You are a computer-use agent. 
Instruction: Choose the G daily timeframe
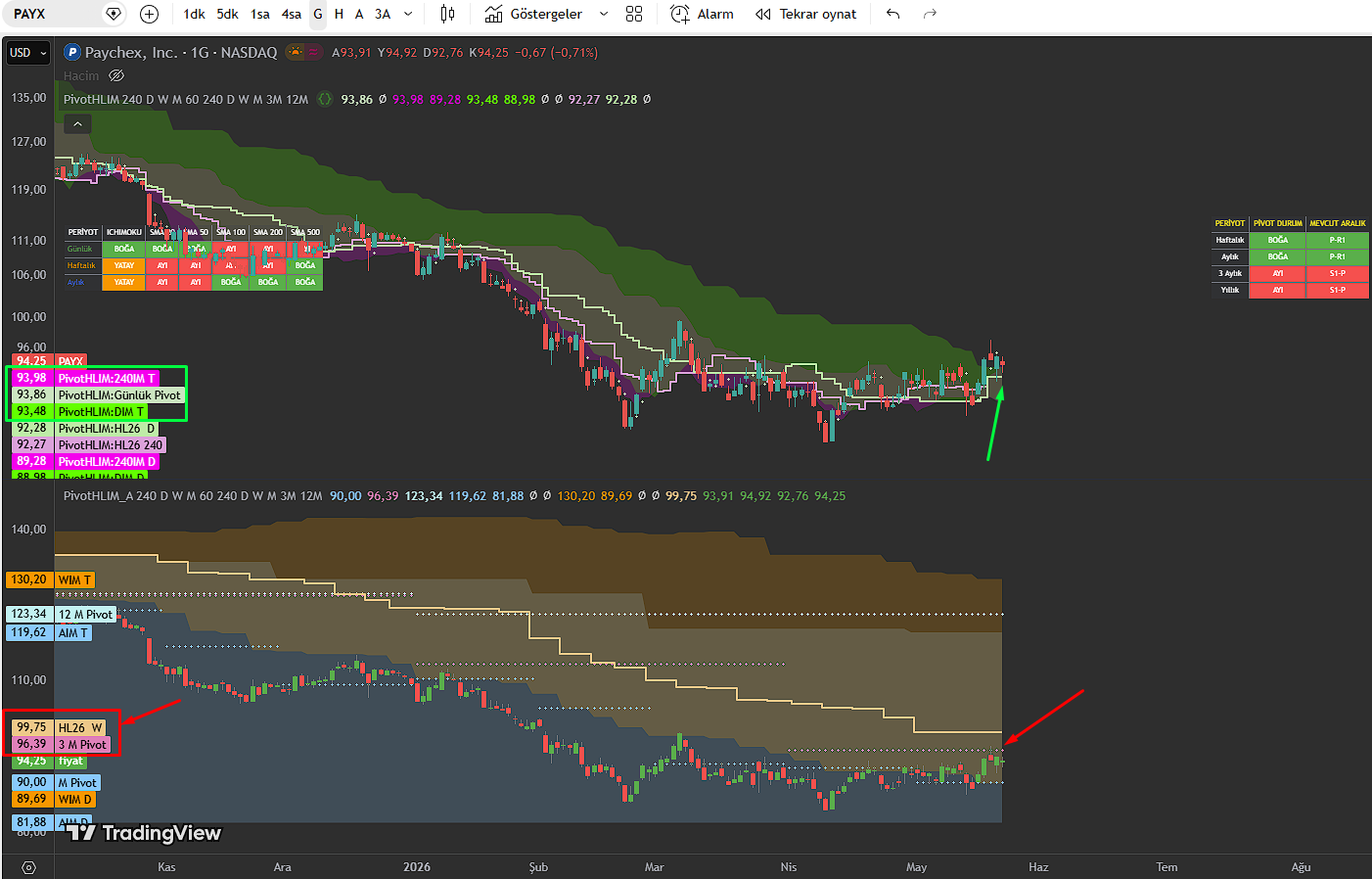point(318,14)
